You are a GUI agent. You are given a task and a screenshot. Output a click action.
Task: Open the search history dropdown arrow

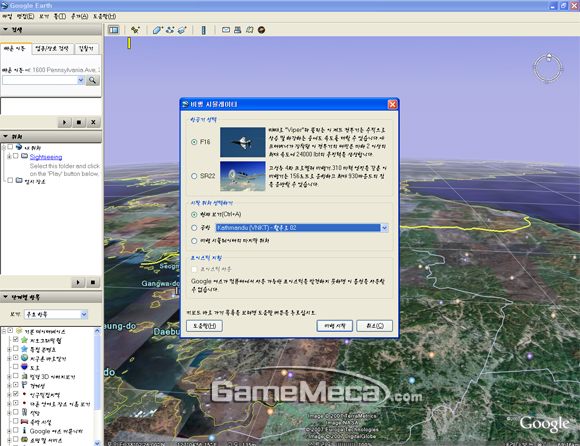(x=81, y=80)
